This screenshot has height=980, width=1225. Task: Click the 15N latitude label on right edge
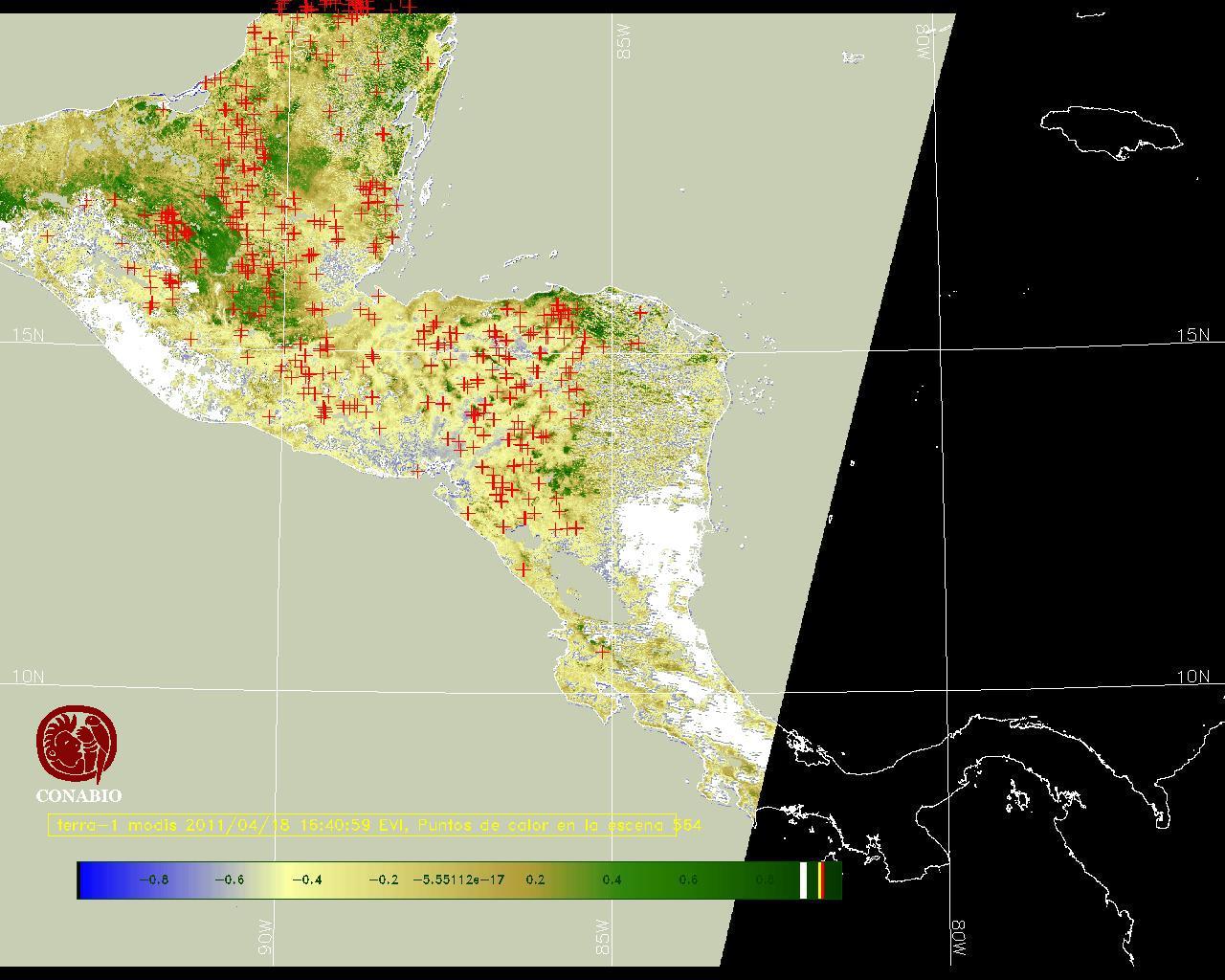coord(1192,335)
